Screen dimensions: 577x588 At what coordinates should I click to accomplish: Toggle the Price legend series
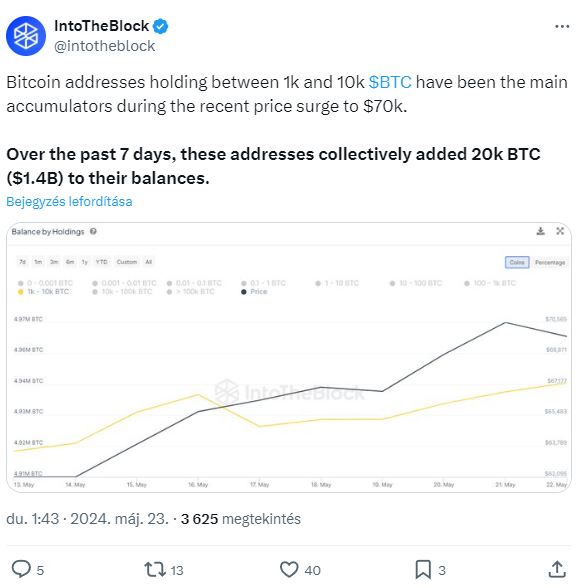click(x=255, y=291)
